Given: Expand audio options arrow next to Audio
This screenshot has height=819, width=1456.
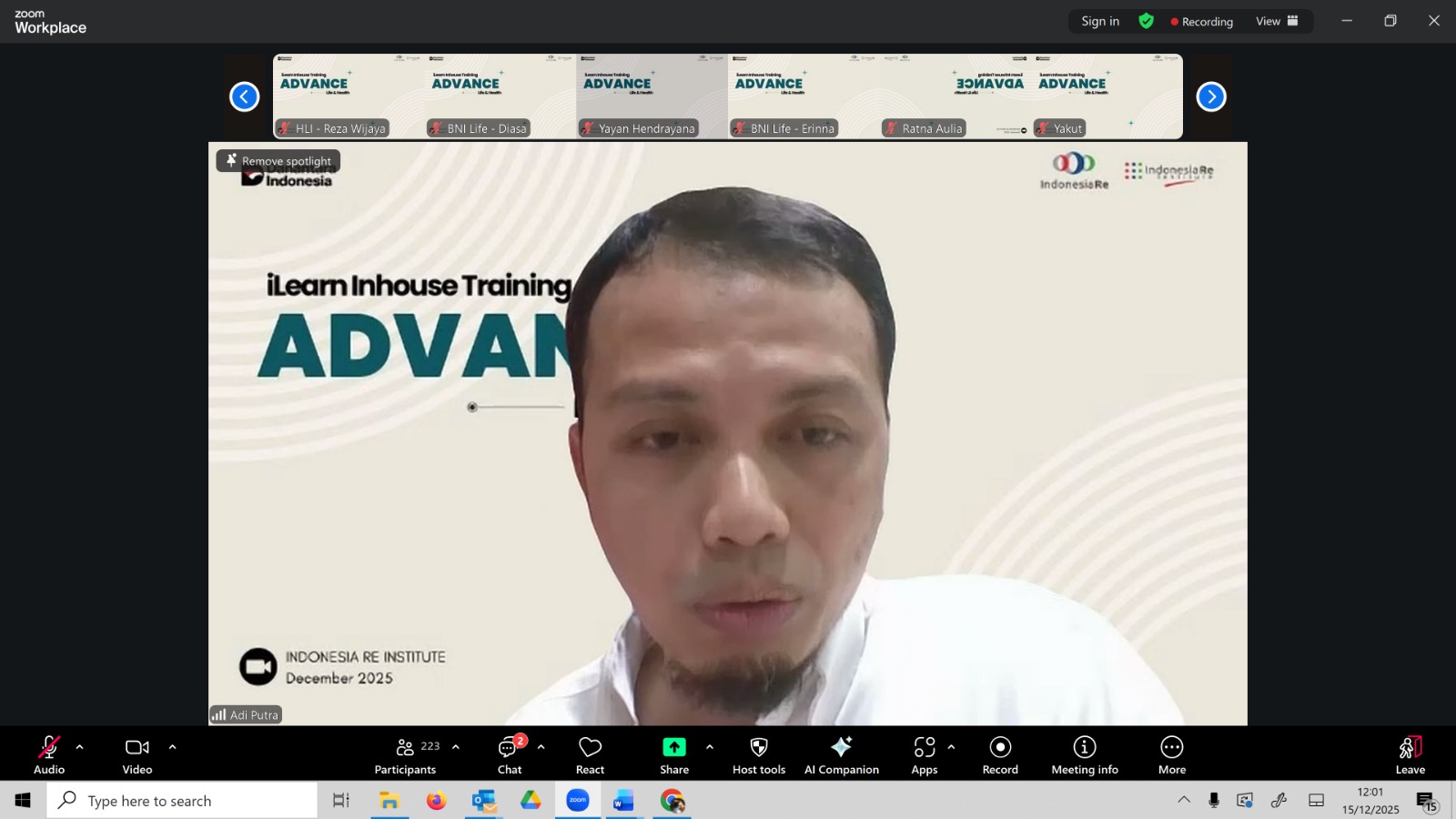Looking at the screenshot, I should point(80,747).
